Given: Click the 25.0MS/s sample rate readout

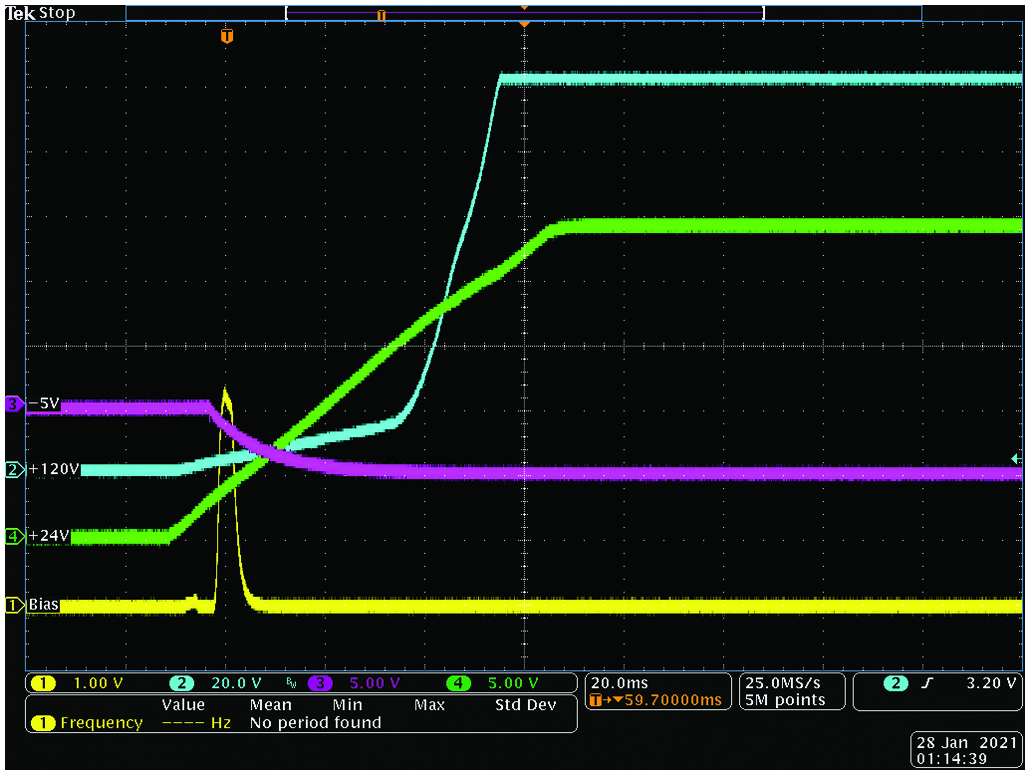Looking at the screenshot, I should pos(784,684).
